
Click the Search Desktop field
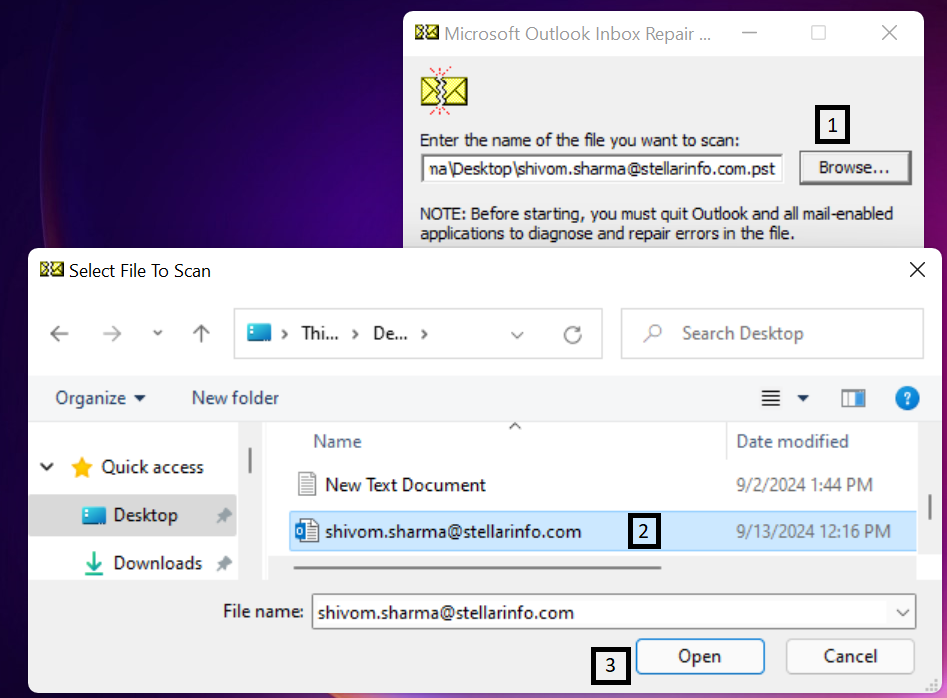click(772, 333)
